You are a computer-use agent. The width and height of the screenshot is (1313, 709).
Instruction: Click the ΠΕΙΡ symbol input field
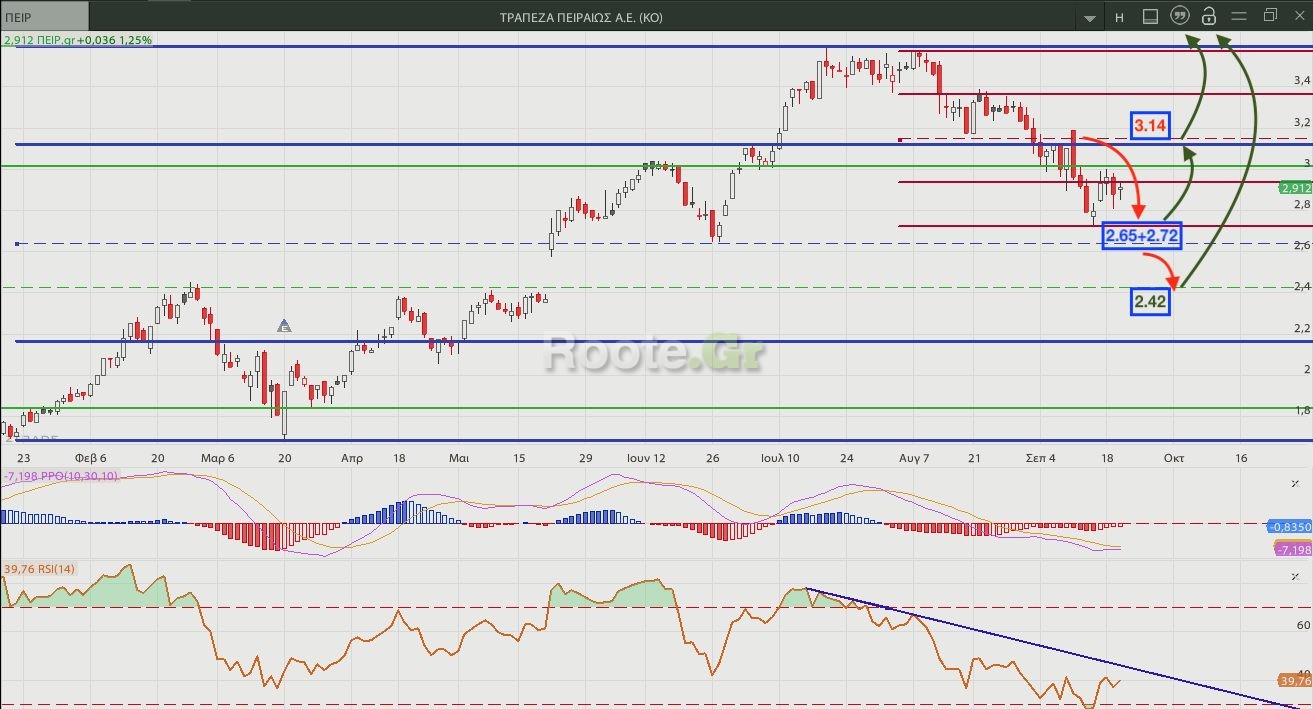point(45,17)
